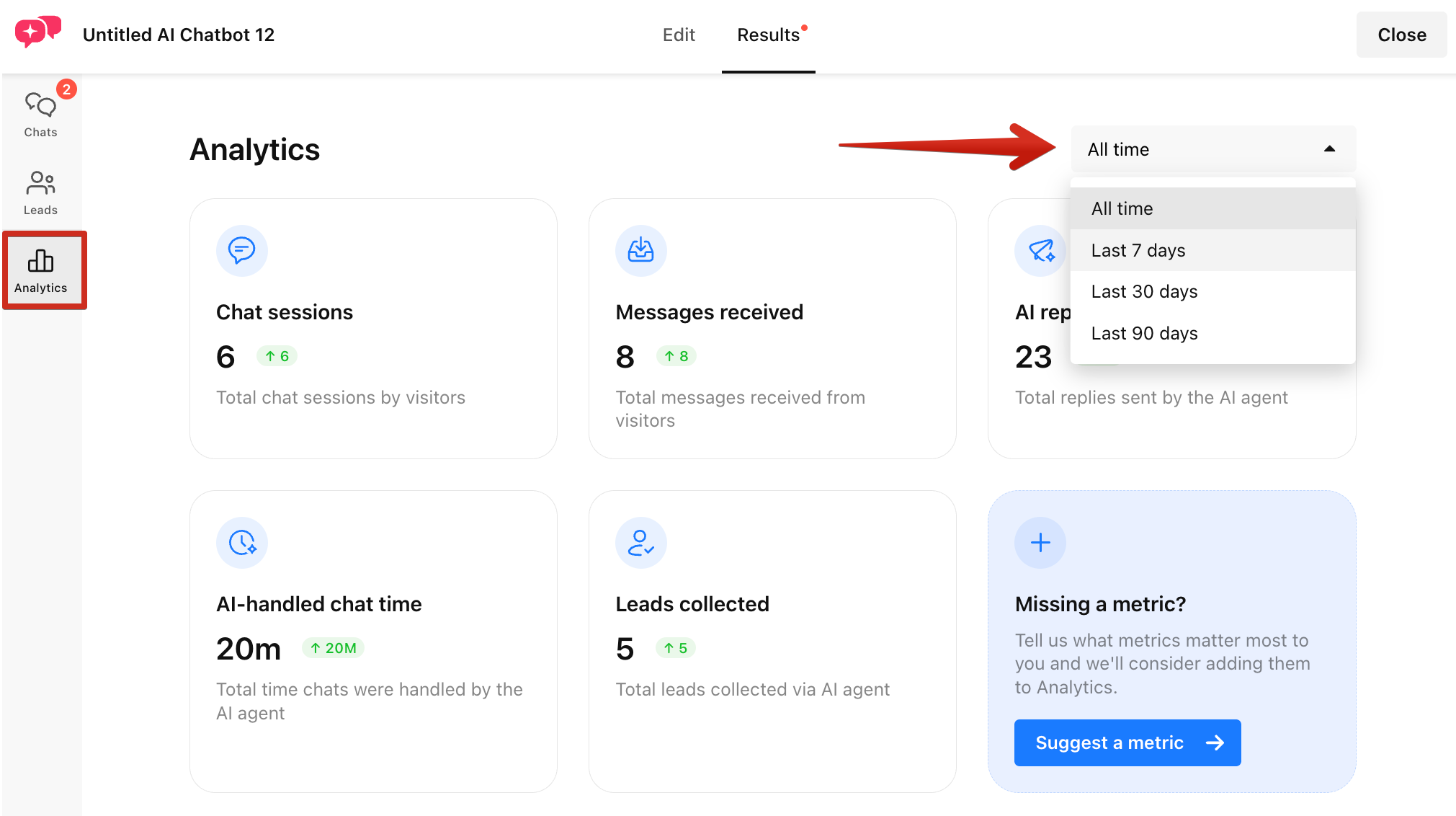Choose All time from the dropdown list
The width and height of the screenshot is (1456, 816).
click(x=1213, y=208)
